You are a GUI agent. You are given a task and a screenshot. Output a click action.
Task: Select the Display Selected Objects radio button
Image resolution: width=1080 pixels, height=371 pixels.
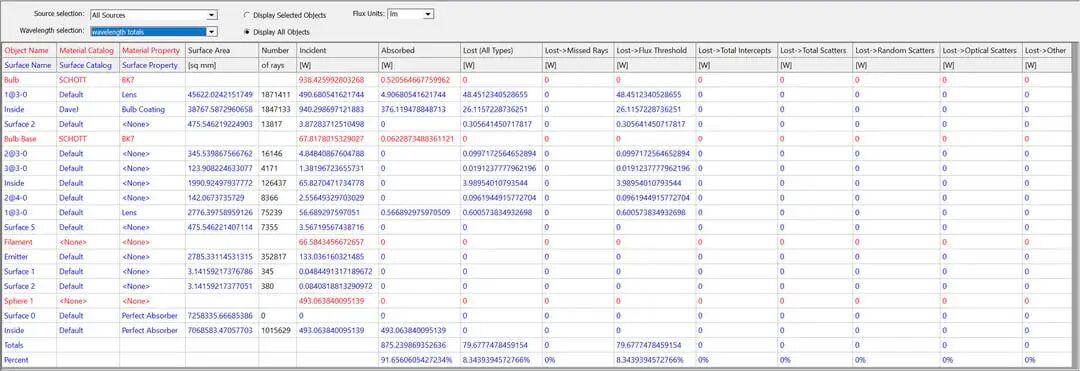(247, 15)
